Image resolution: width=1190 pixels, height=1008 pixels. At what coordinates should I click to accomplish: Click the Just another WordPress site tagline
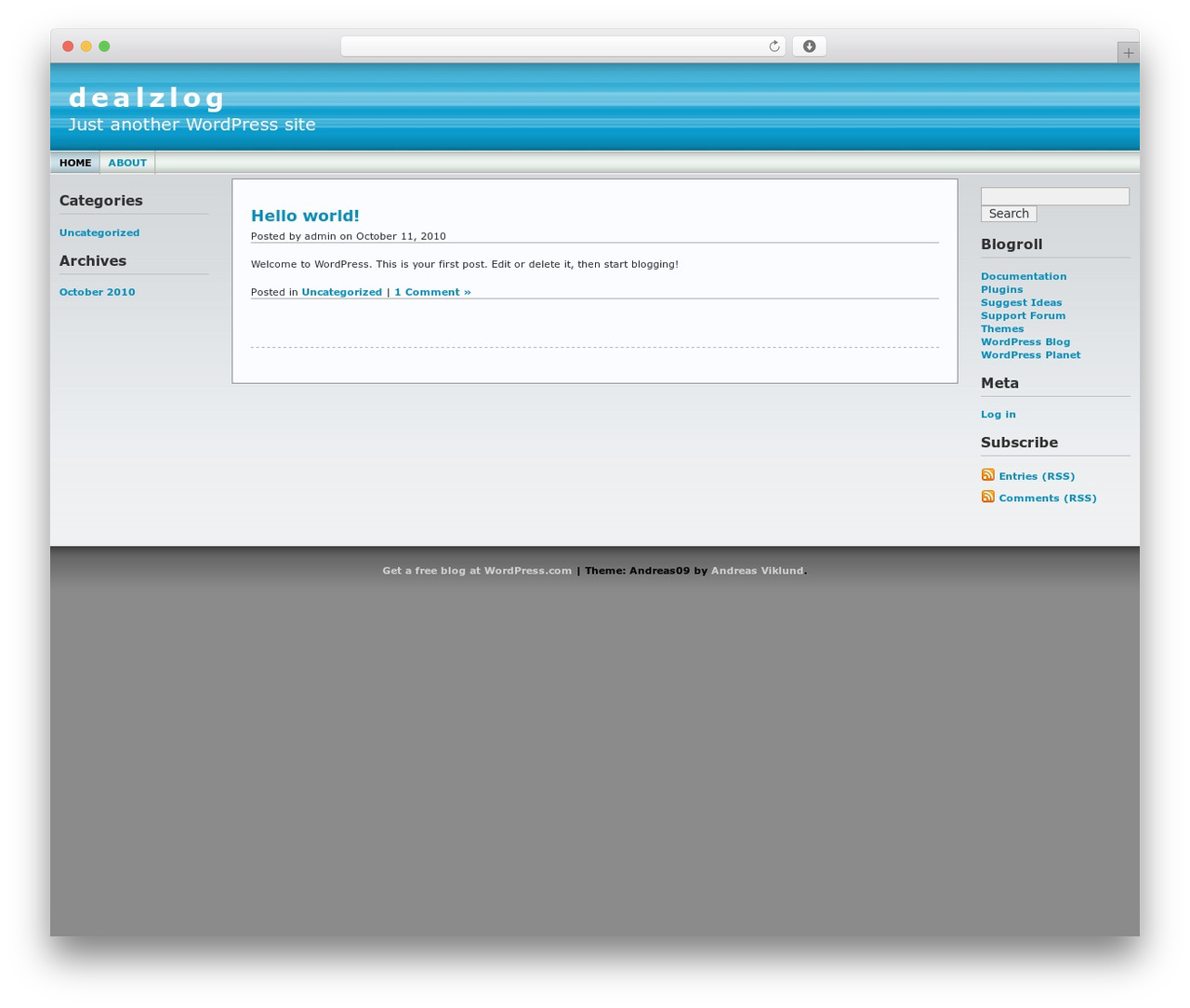[192, 125]
